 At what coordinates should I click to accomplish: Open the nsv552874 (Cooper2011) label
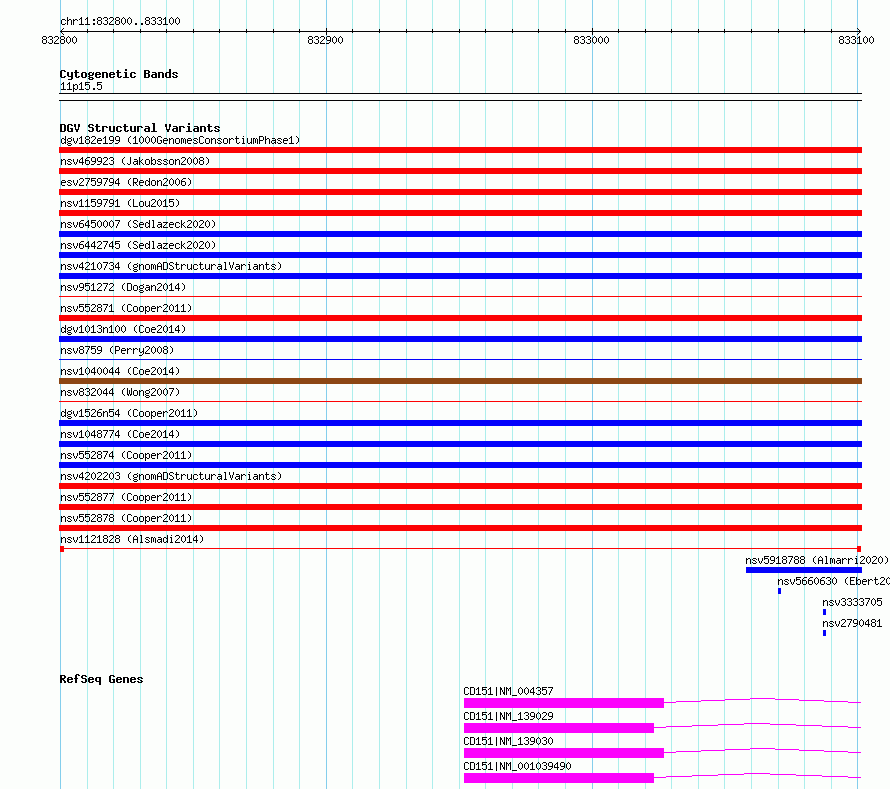pos(126,455)
